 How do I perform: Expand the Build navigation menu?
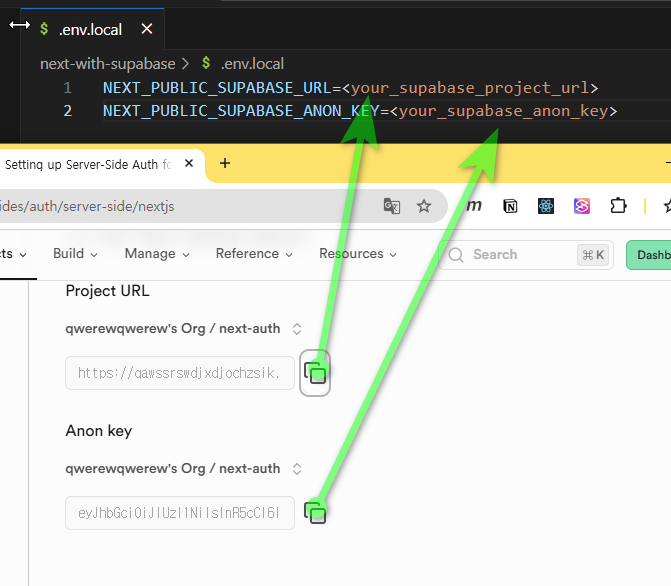75,254
